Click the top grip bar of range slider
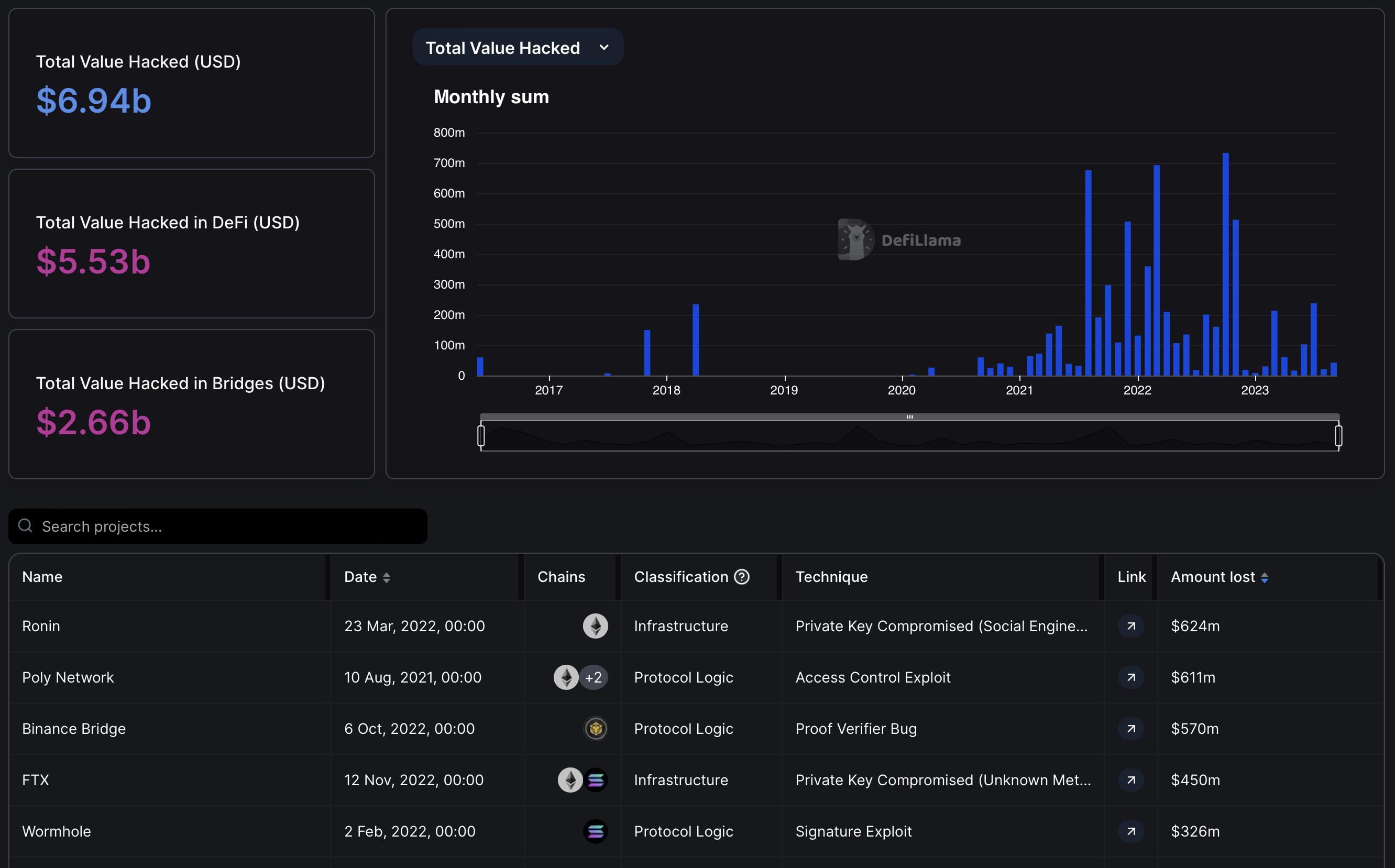 coord(909,417)
